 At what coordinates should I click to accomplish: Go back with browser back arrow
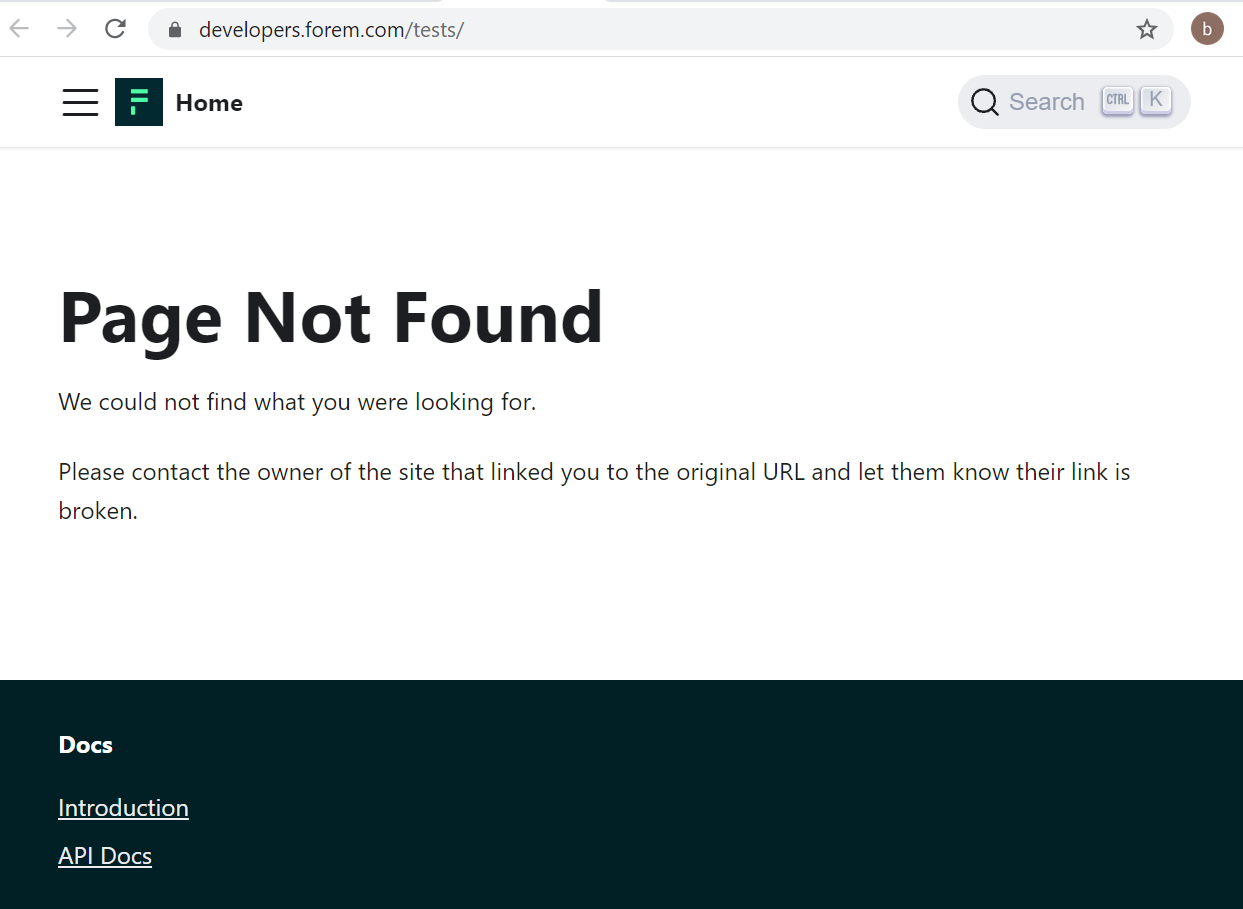click(x=20, y=29)
